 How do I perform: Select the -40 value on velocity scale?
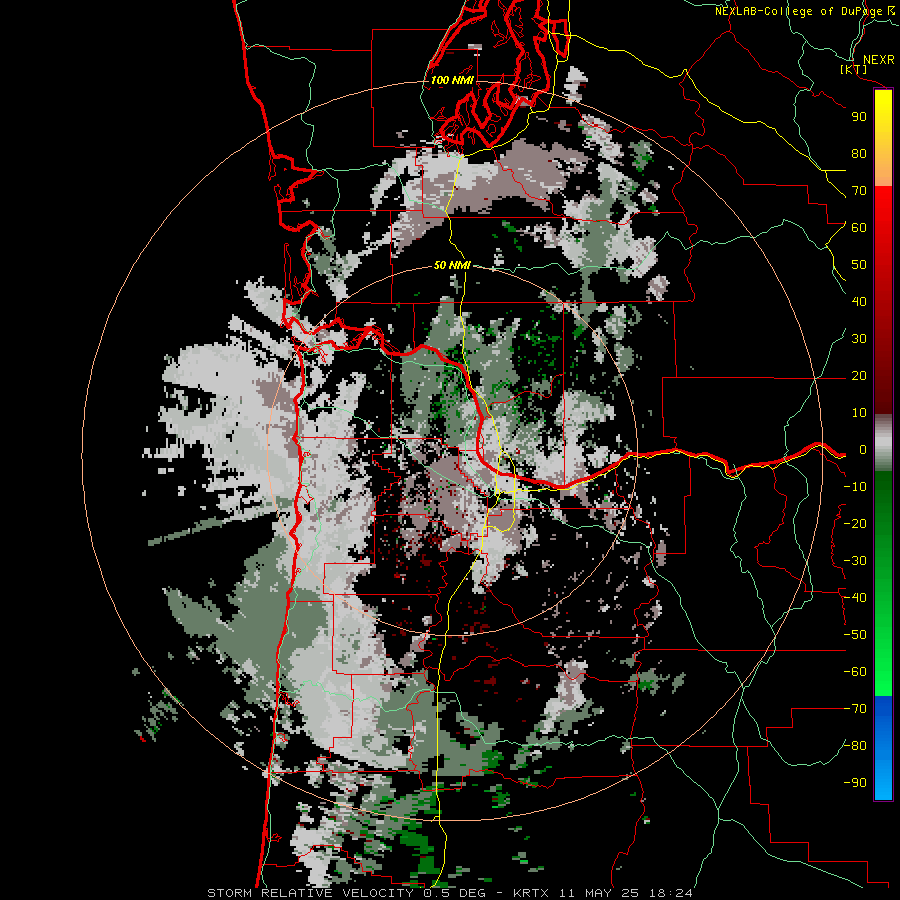click(x=855, y=598)
